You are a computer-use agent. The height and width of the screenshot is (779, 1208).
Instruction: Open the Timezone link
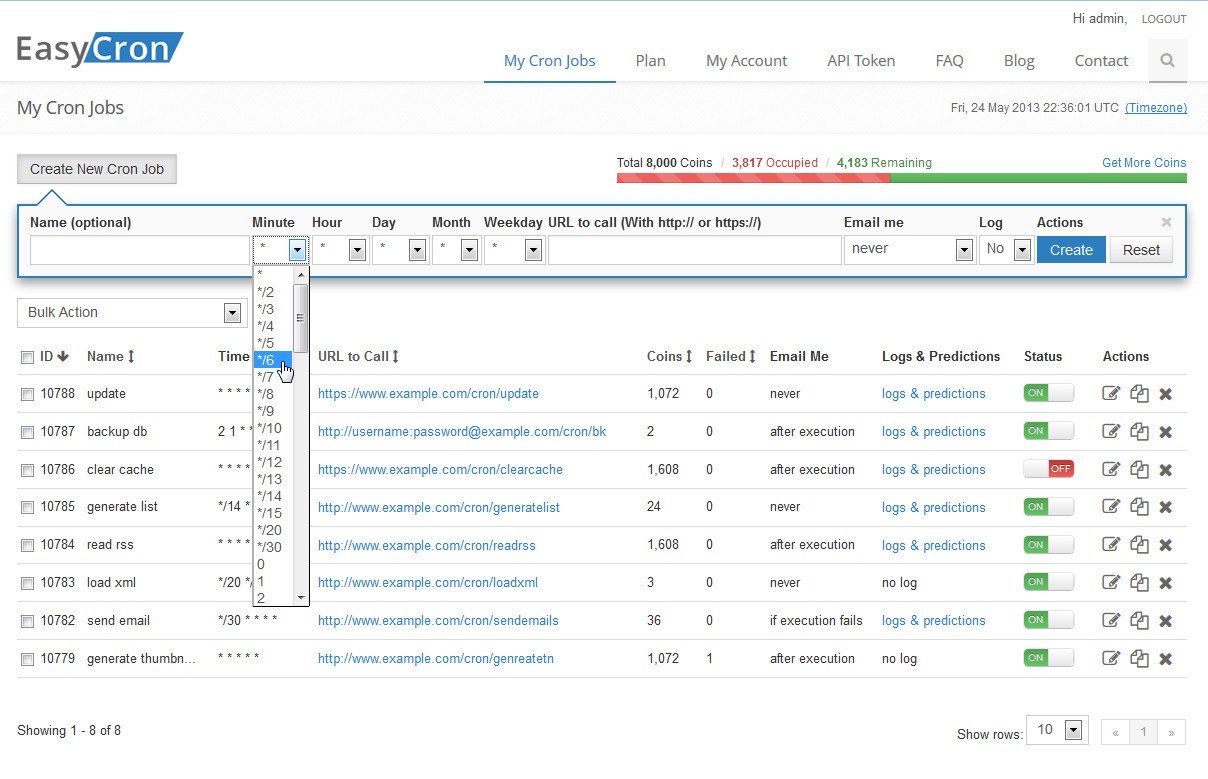1156,108
